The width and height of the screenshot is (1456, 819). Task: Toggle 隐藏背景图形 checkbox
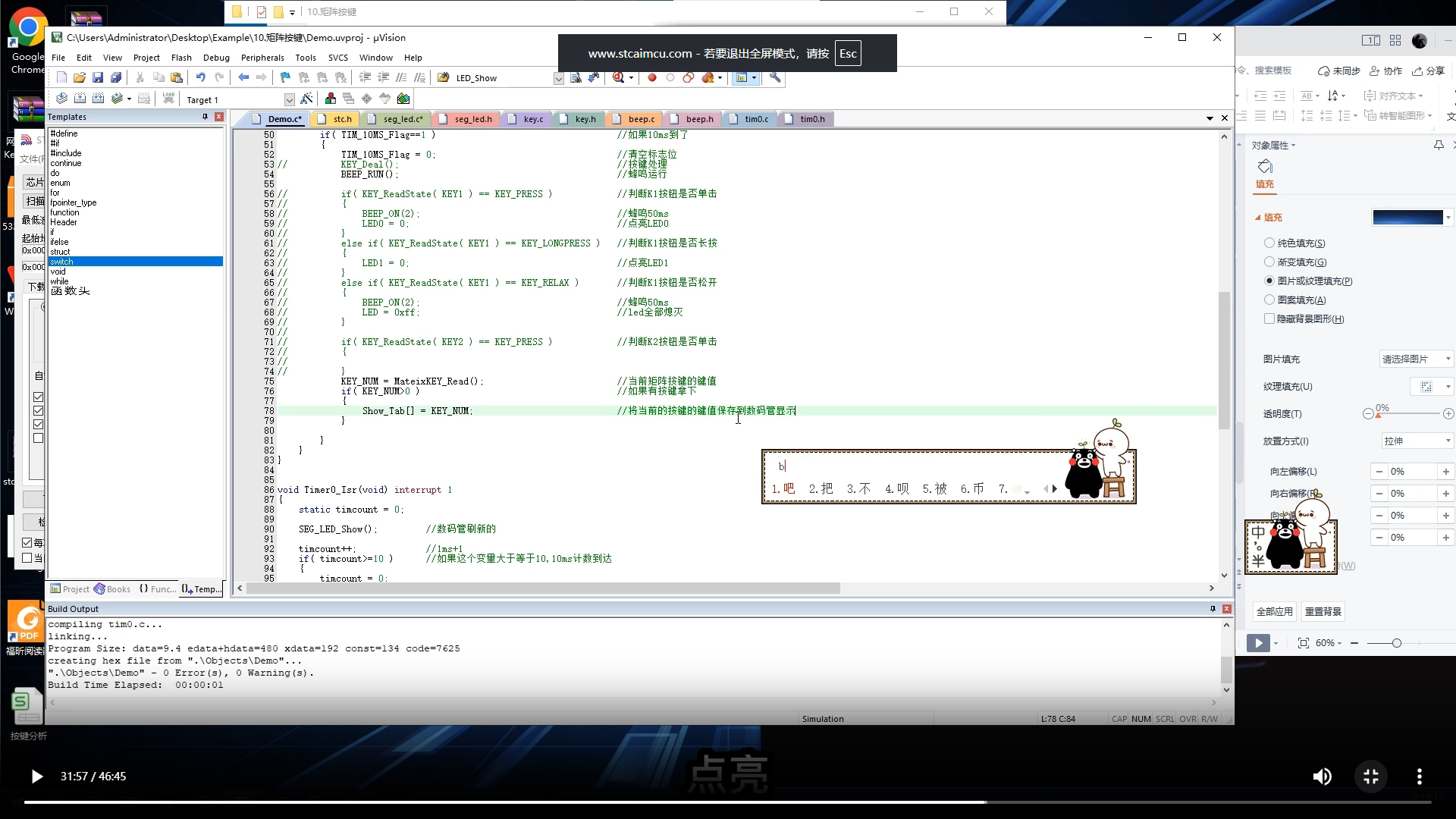click(1269, 318)
